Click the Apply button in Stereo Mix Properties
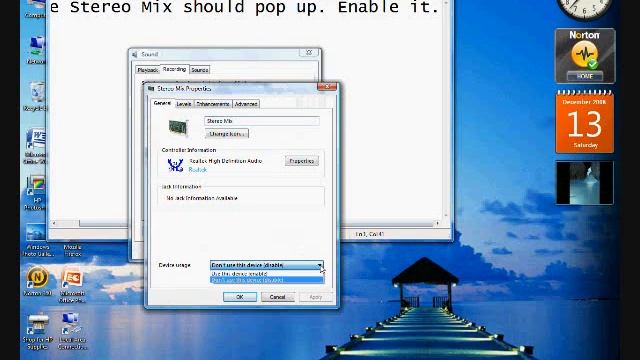The image size is (640, 360). tap(316, 297)
